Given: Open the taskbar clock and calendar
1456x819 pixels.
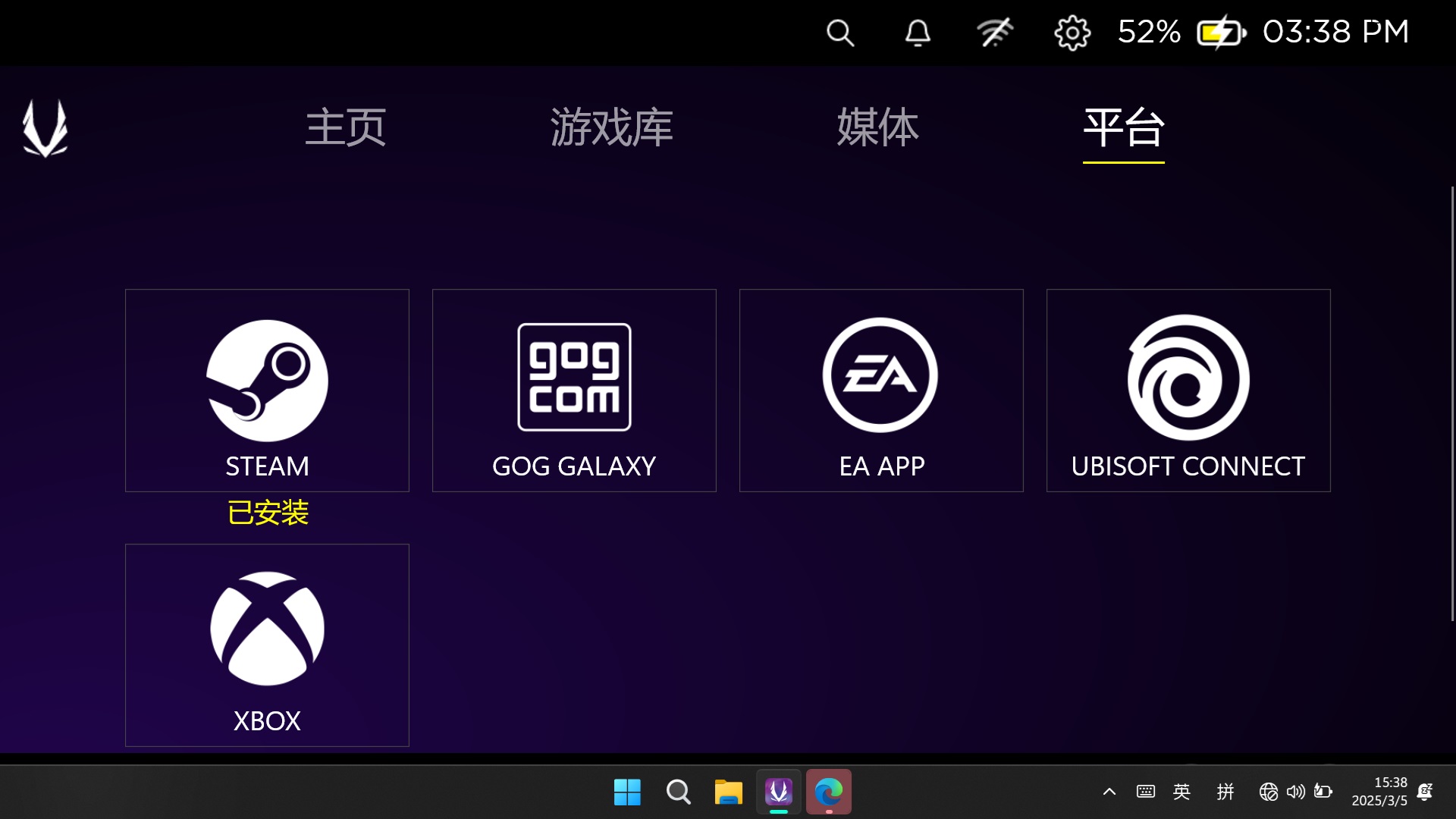Looking at the screenshot, I should (1379, 792).
